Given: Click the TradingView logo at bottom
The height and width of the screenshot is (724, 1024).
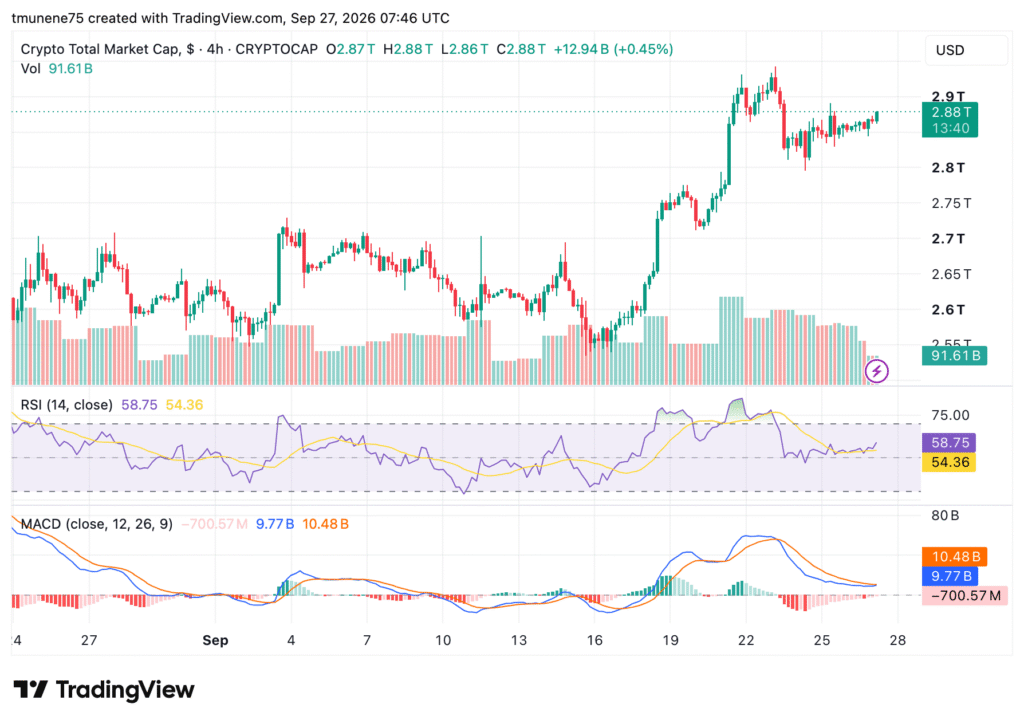Looking at the screenshot, I should (x=104, y=689).
